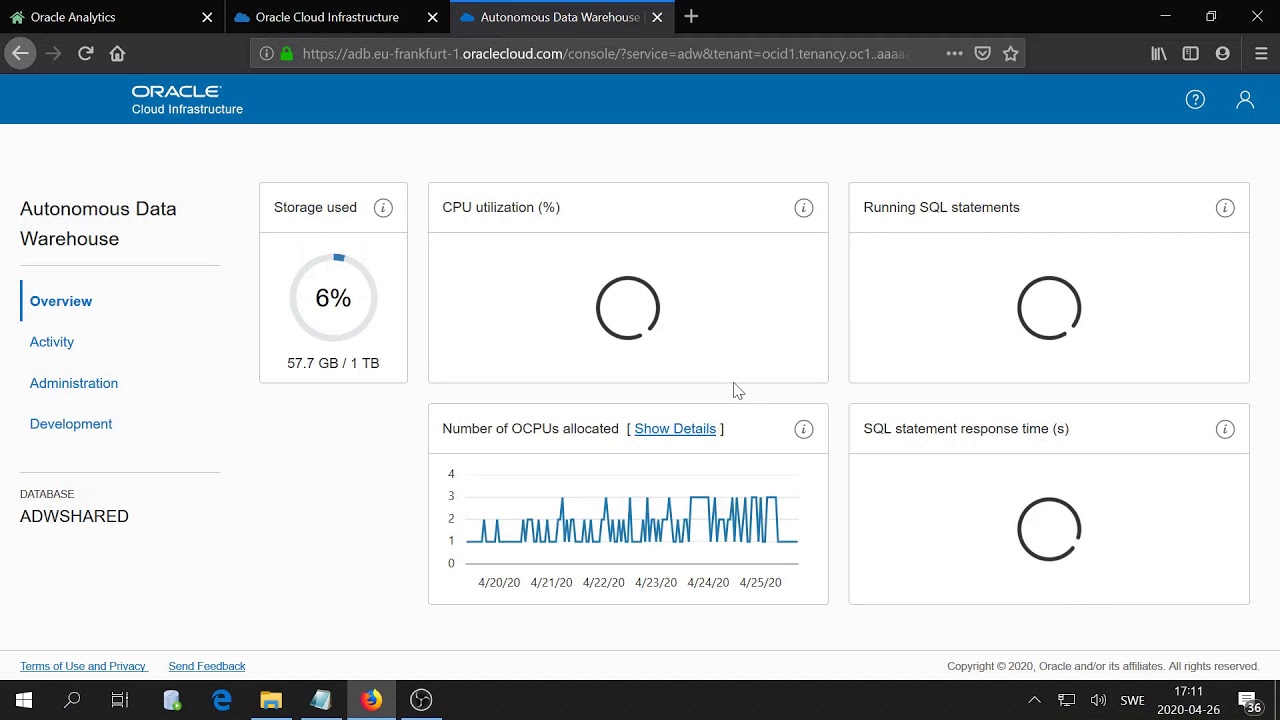Open a new browser tab
1280x720 pixels.
tap(691, 17)
